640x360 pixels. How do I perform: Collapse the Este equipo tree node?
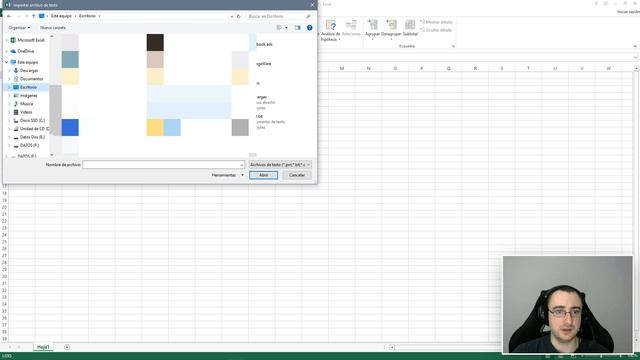coord(6,62)
